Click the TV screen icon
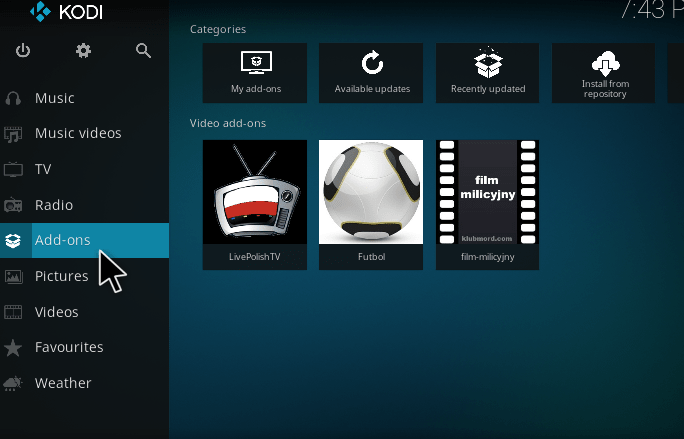684x439 pixels. pyautogui.click(x=13, y=169)
